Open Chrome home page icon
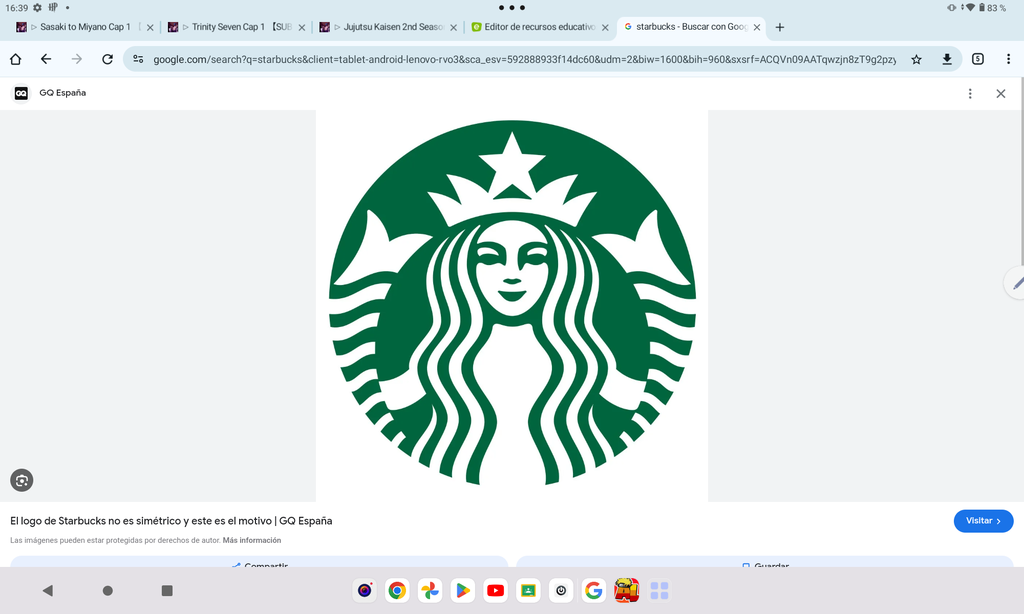Screen dimensions: 1024x614 click(x=16, y=59)
